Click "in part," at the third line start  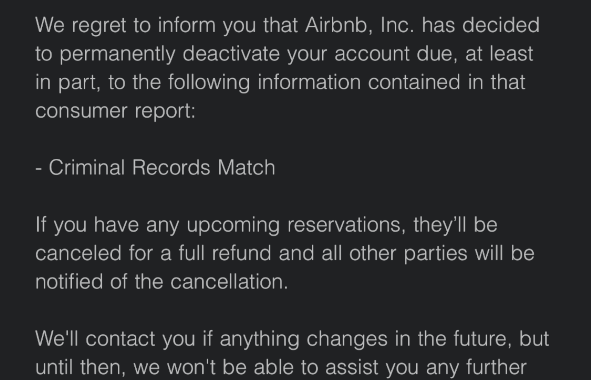click(x=68, y=83)
